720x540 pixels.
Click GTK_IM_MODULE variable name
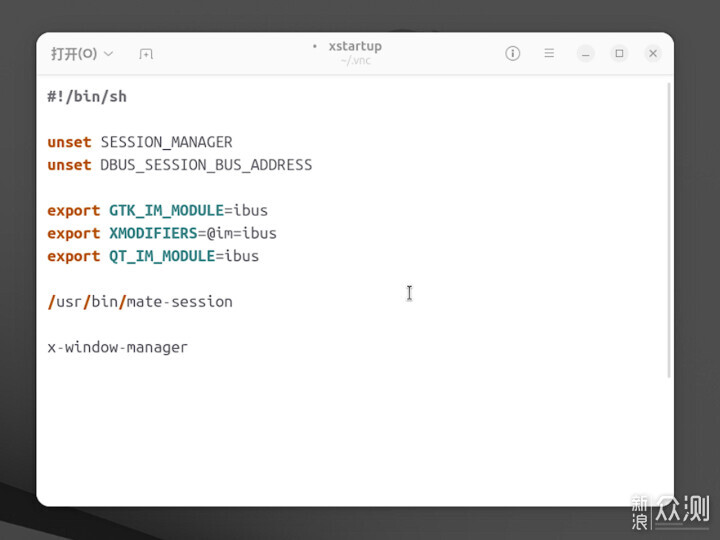click(166, 211)
